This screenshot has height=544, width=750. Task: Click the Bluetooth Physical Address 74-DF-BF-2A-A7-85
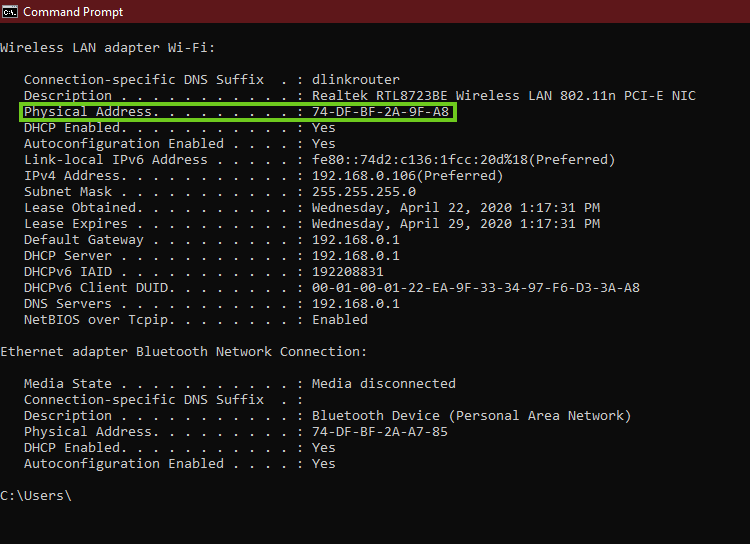coord(380,432)
